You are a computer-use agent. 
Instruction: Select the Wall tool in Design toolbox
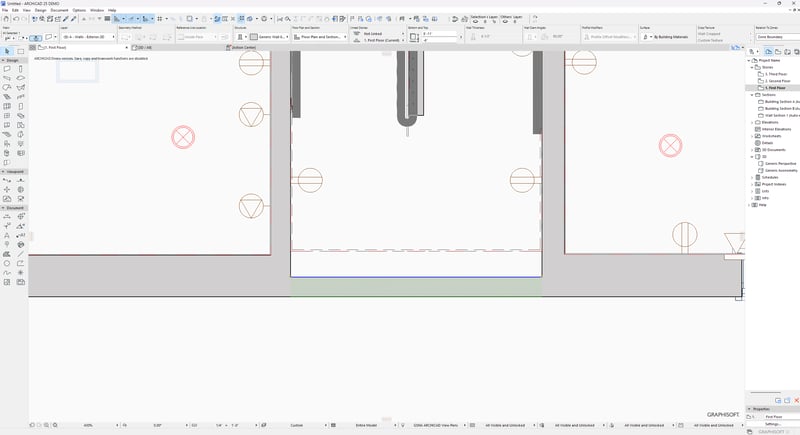click(x=7, y=68)
